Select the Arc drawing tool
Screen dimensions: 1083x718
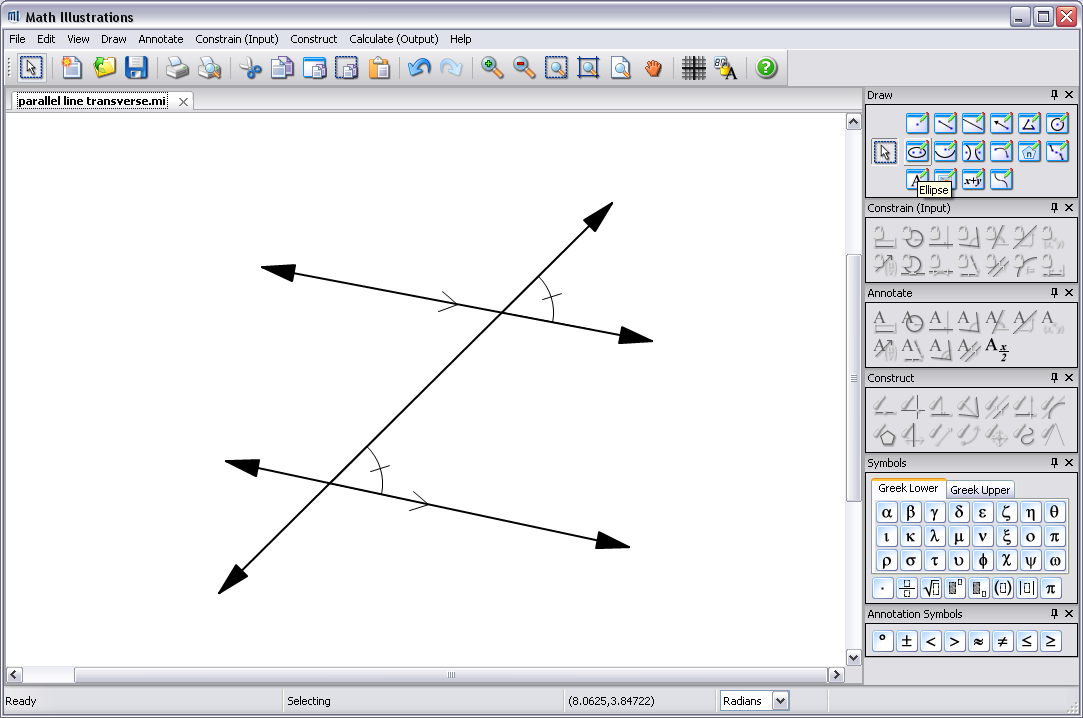tap(945, 151)
